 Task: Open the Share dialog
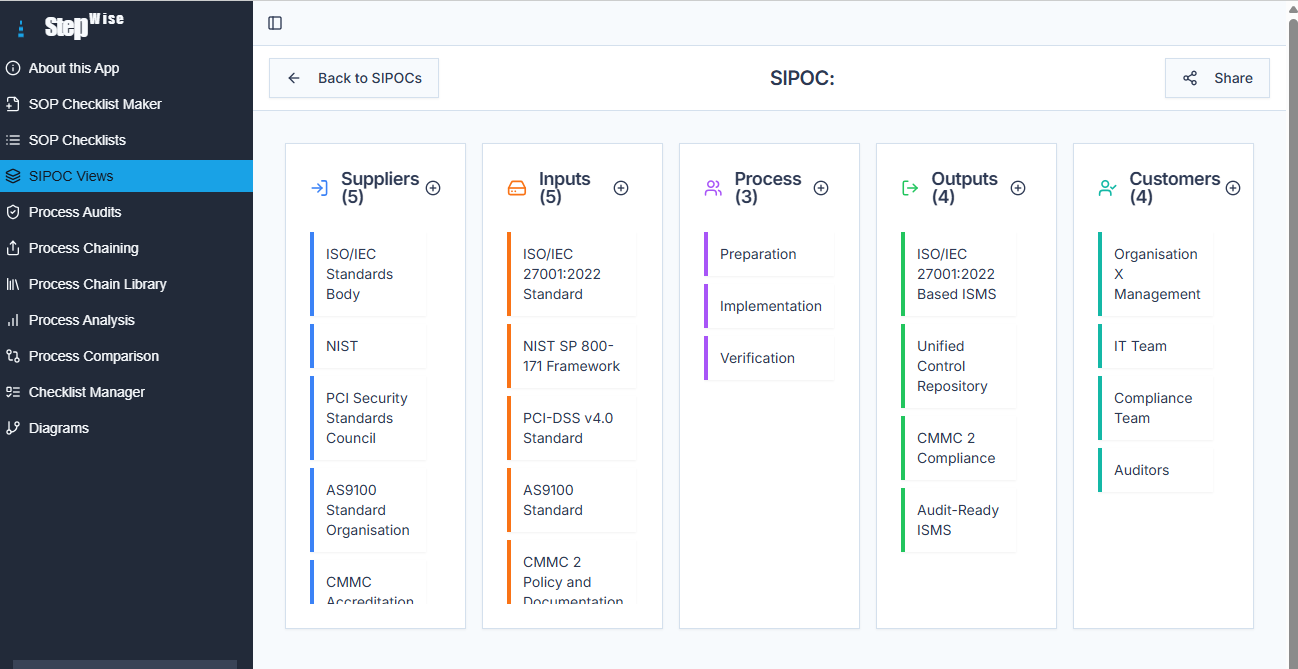(1217, 77)
